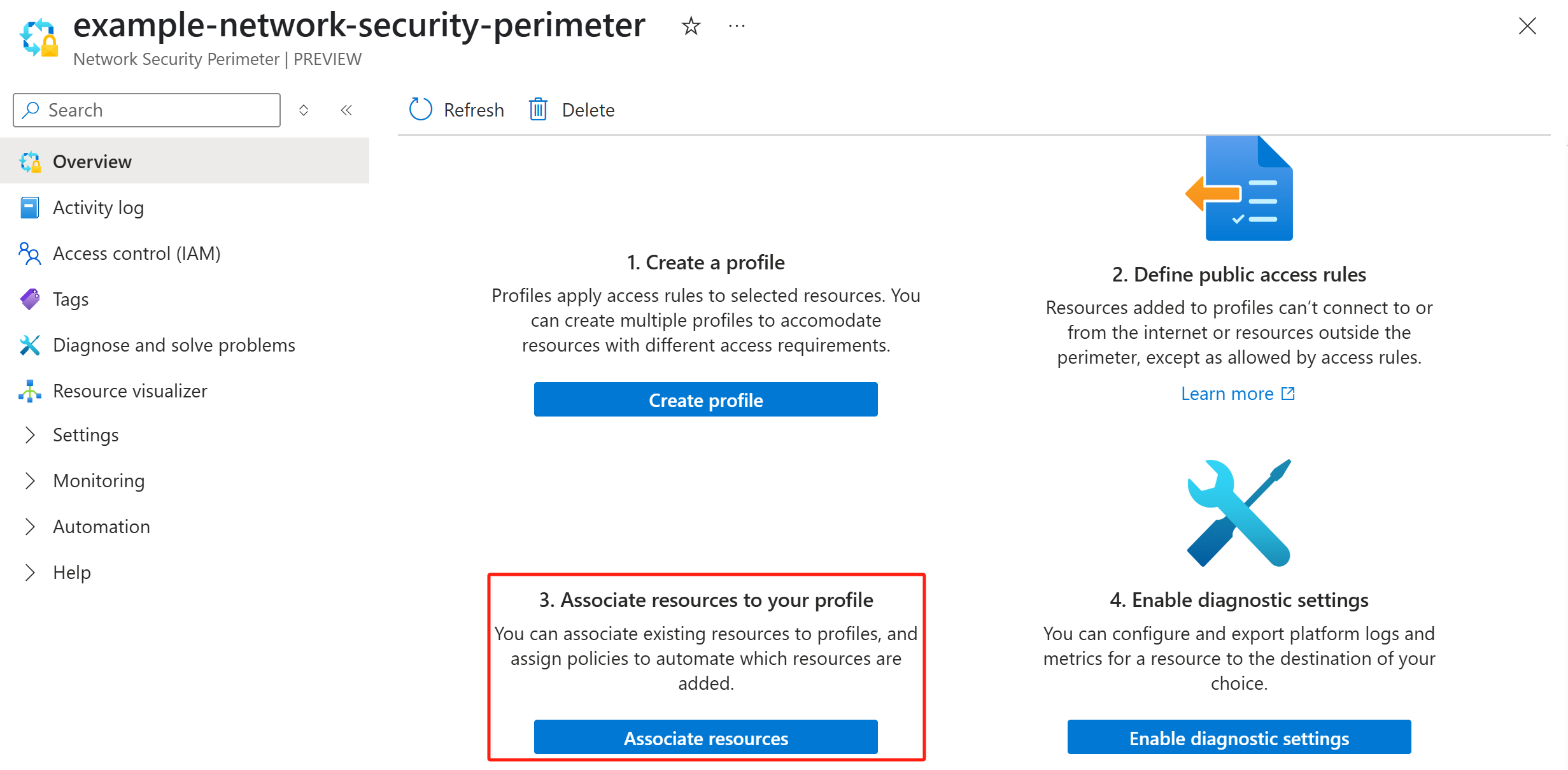Screen dimensions: 1568x770
Task: Select the Tags menu item
Action: click(185, 299)
